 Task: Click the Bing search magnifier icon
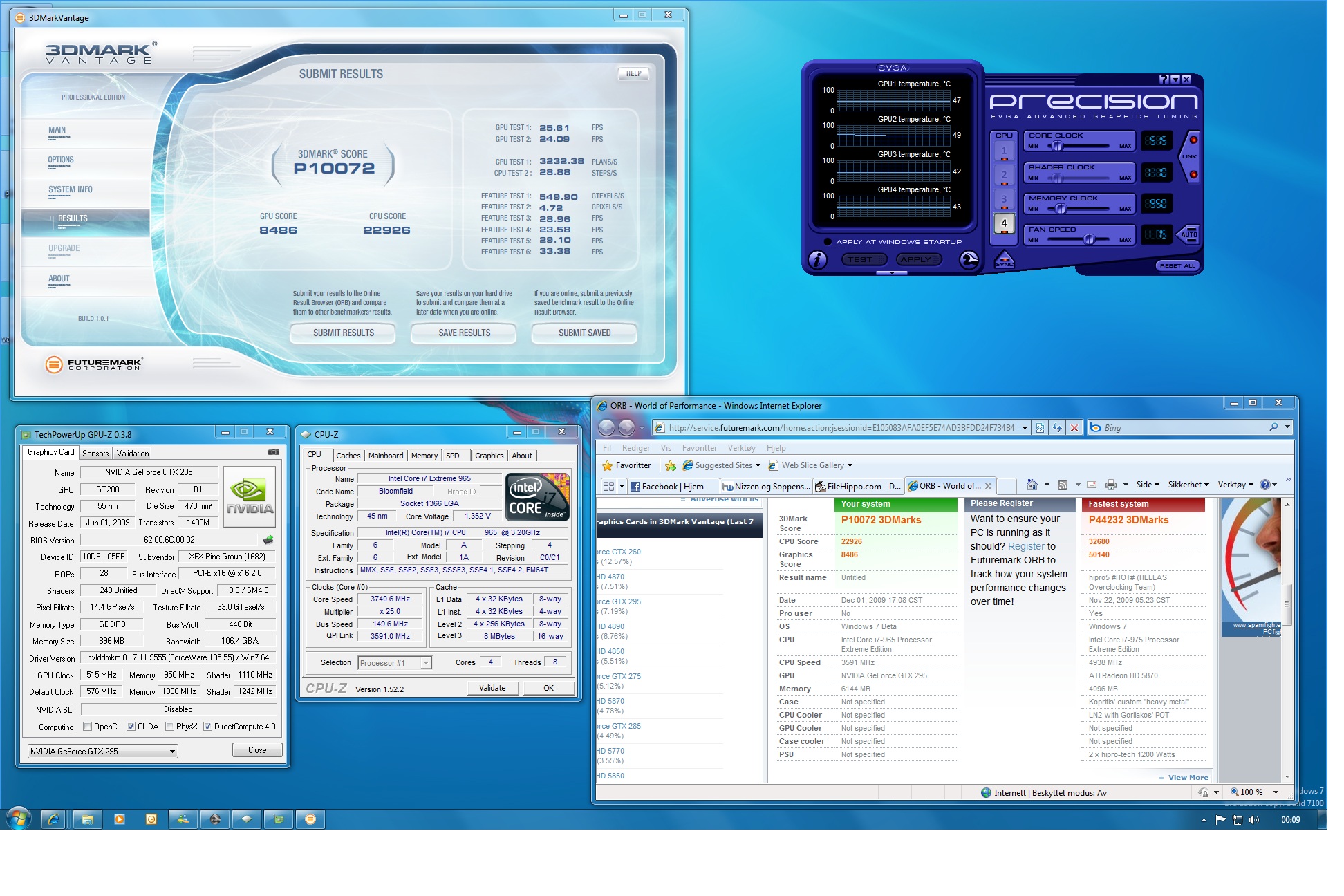(x=1273, y=427)
